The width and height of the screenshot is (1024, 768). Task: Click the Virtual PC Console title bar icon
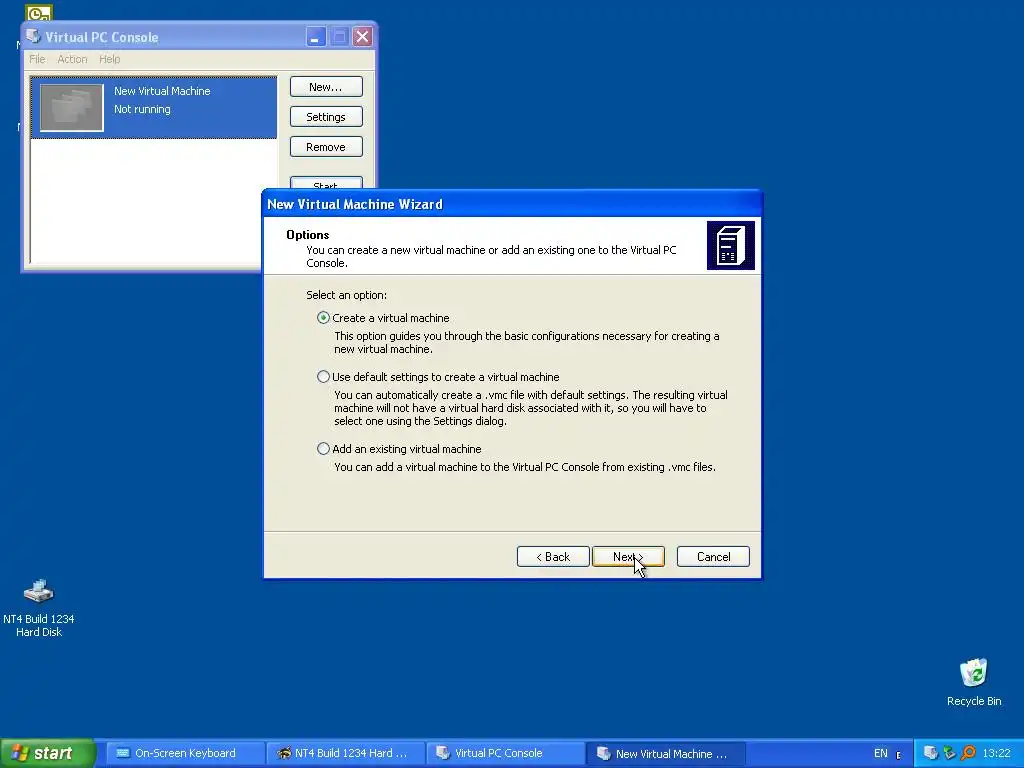click(33, 37)
